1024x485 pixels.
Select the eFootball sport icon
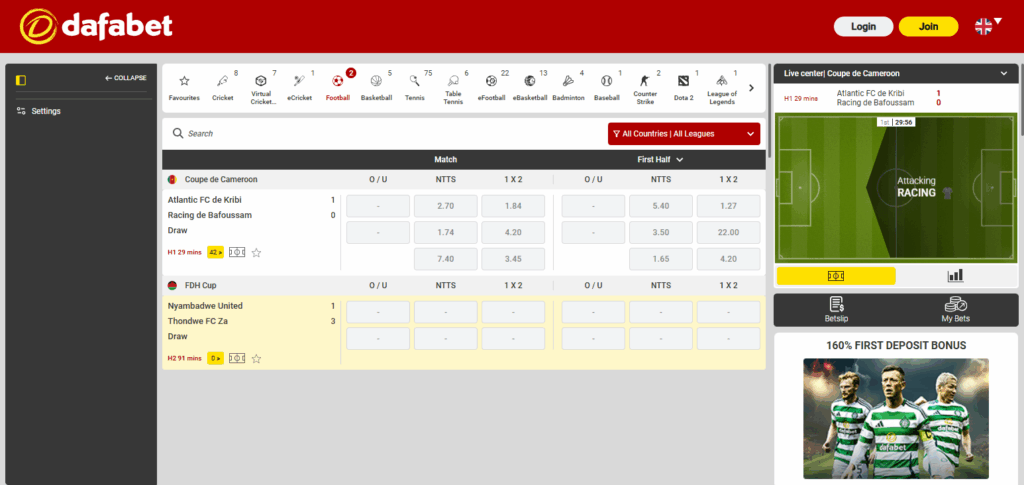pyautogui.click(x=491, y=87)
